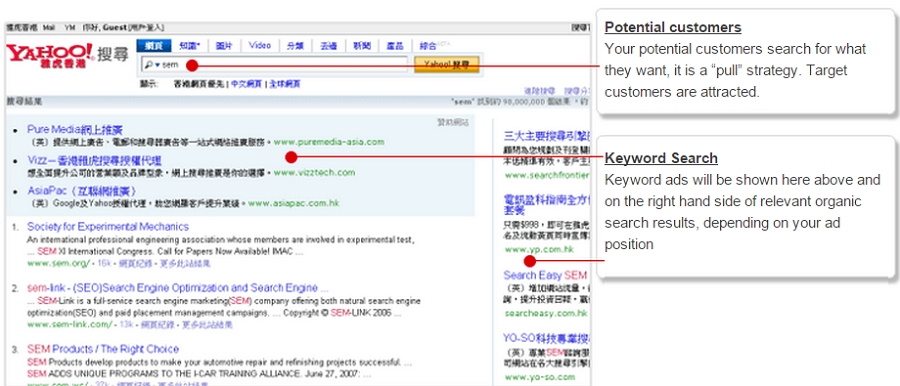This screenshot has height=386, width=900.
Task: Open the YM link in the top bar
Action: (69, 28)
